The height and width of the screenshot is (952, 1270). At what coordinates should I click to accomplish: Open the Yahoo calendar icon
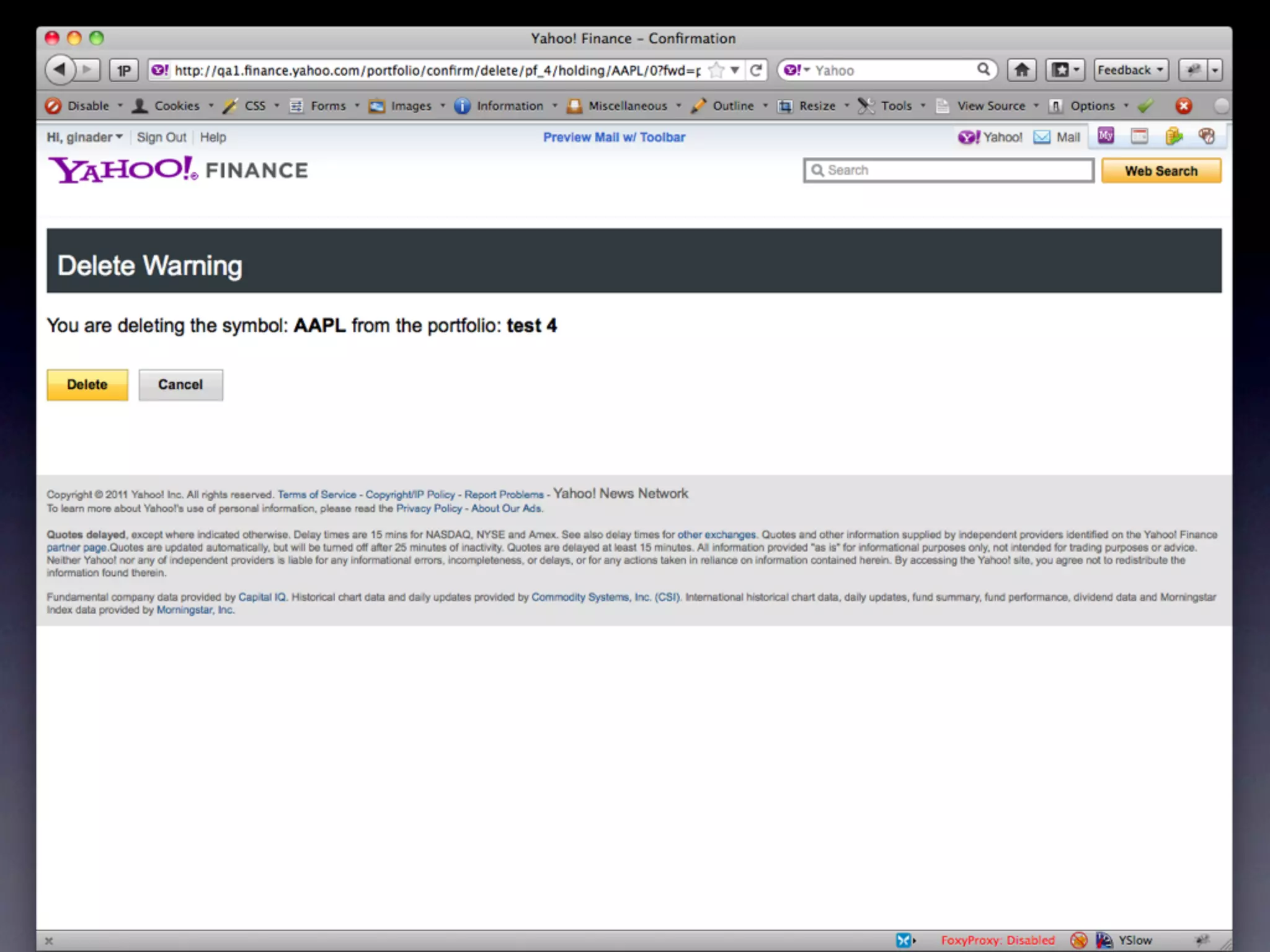(1139, 136)
